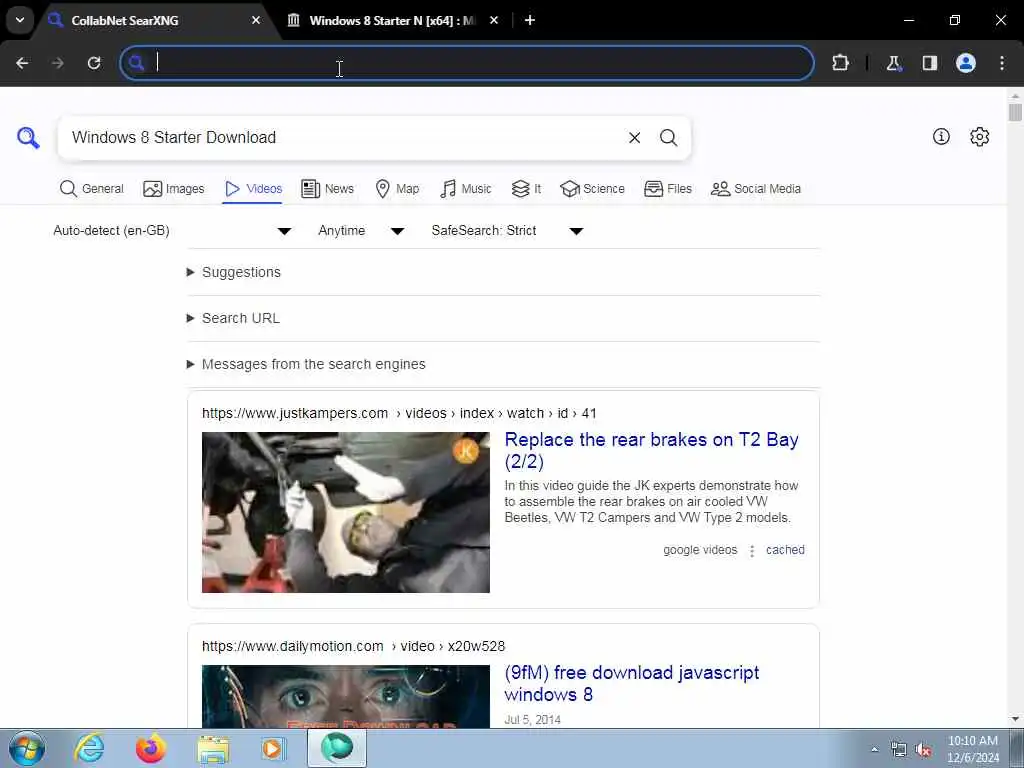Open the browser three-dot menu
Viewport: 1024px width, 768px height.
click(1002, 63)
